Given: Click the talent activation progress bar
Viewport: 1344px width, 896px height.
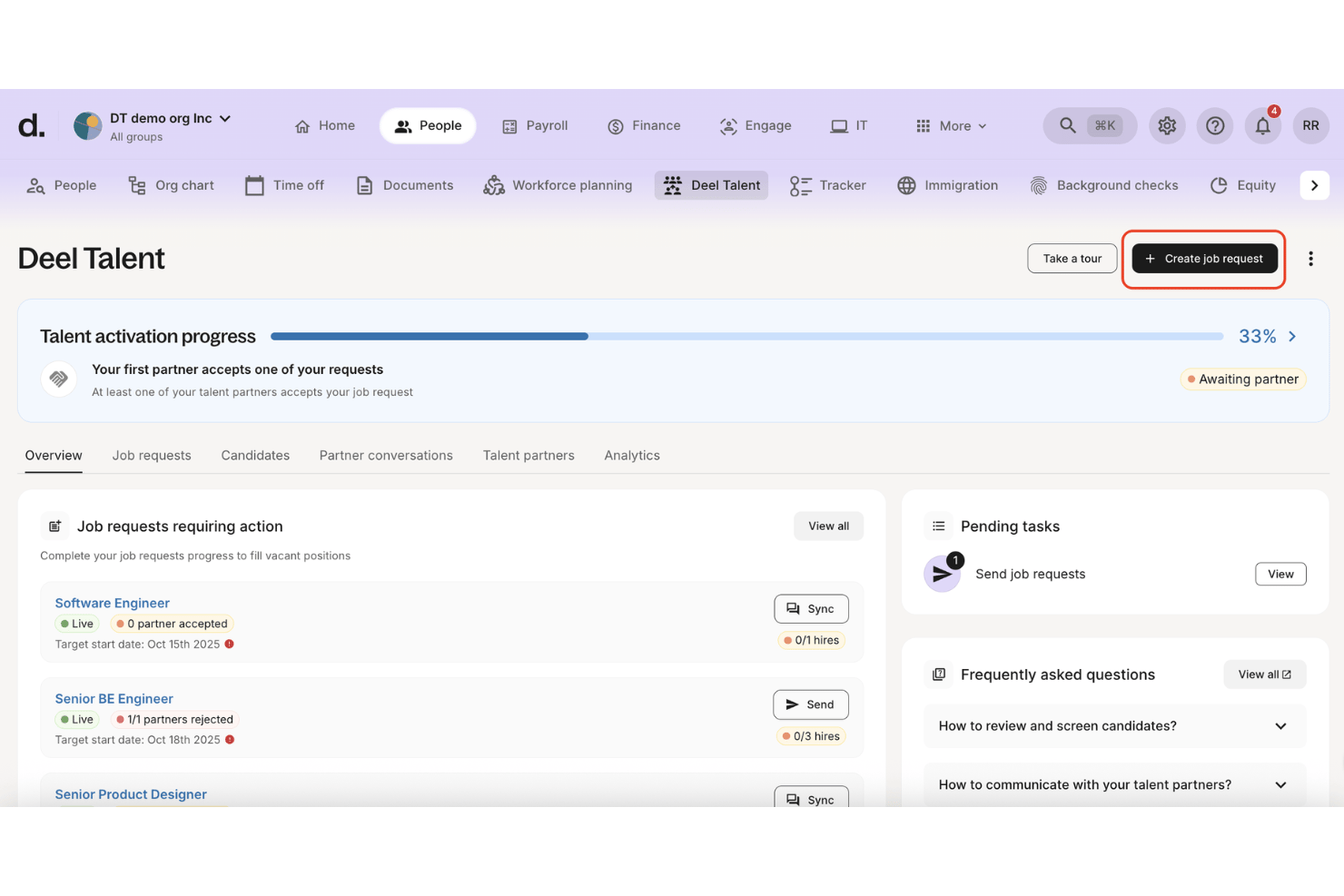Looking at the screenshot, I should [x=746, y=336].
